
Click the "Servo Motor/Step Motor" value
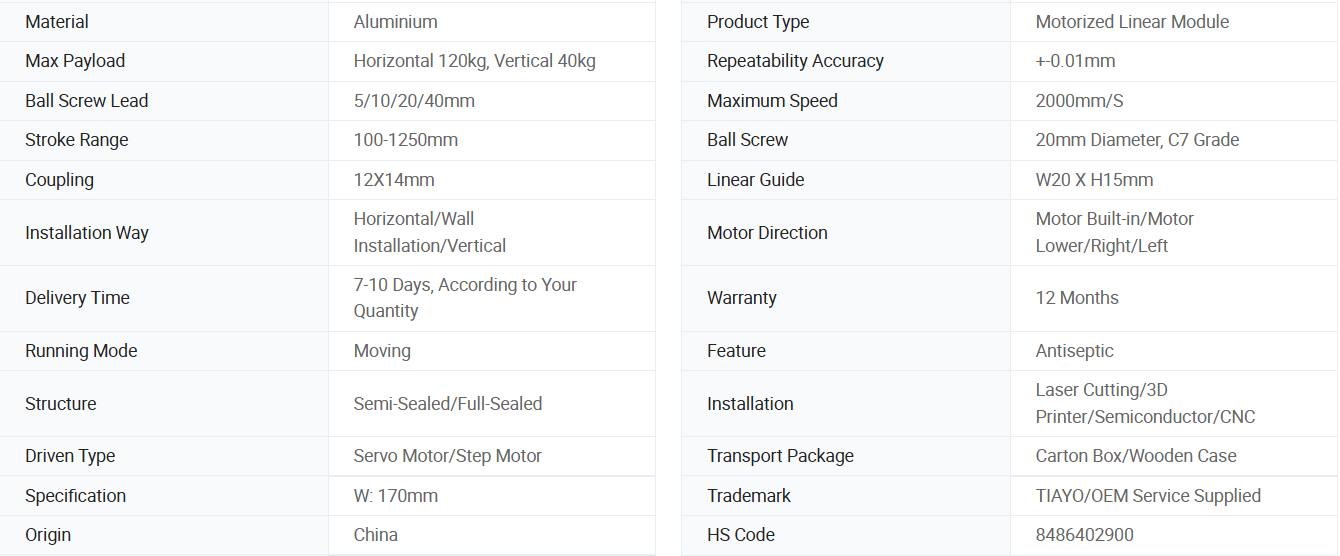[x=447, y=456]
